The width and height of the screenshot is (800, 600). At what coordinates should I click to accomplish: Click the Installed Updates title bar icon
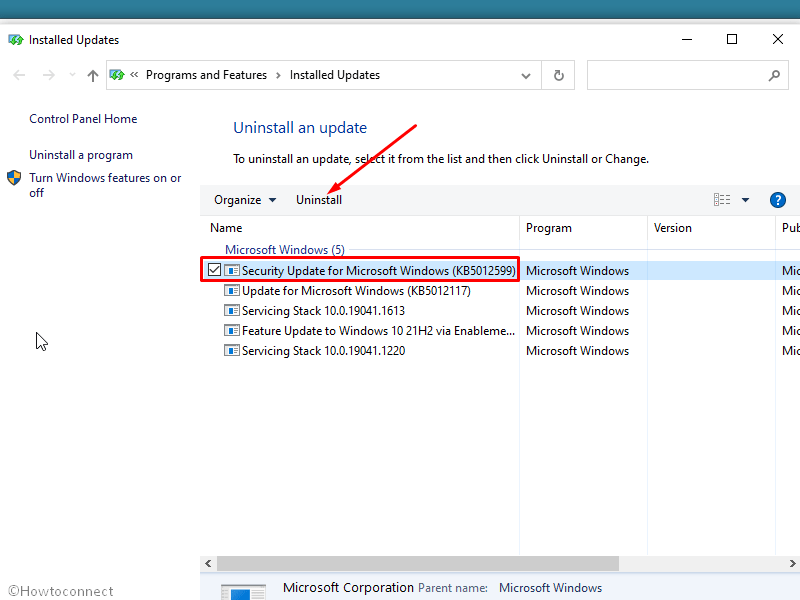point(15,40)
